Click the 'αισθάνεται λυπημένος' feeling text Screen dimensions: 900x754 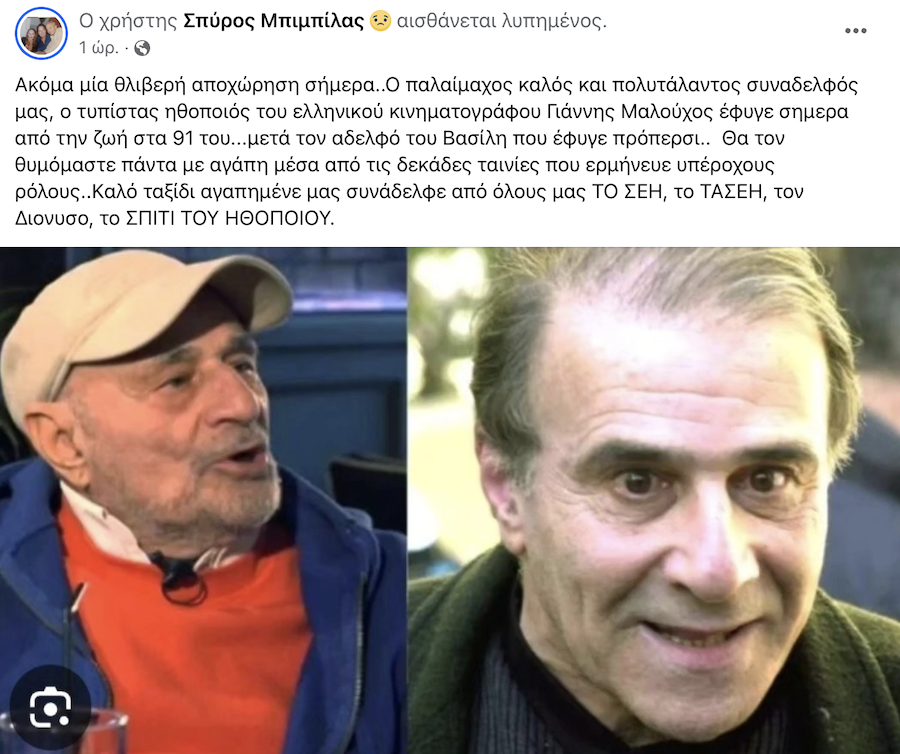click(502, 21)
